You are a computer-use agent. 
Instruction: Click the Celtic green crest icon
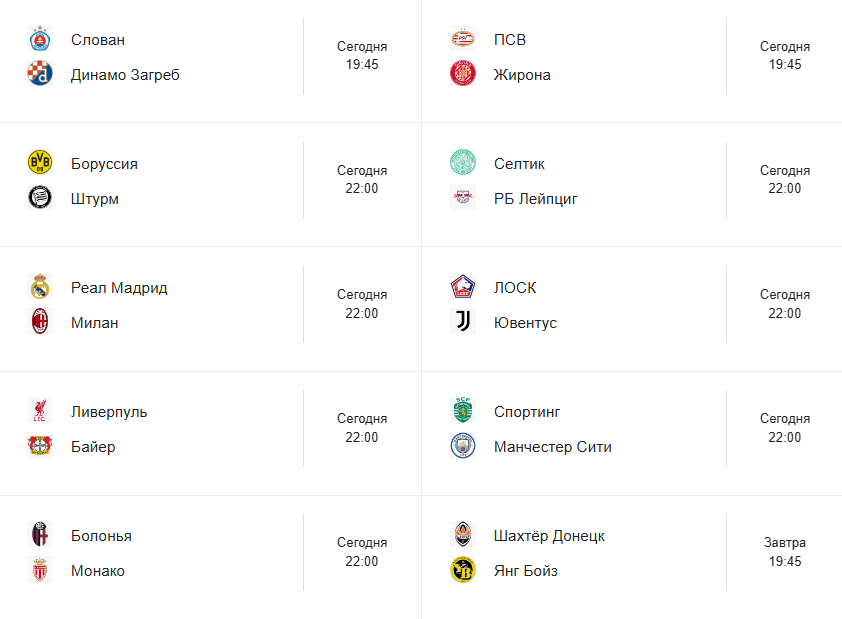[462, 163]
